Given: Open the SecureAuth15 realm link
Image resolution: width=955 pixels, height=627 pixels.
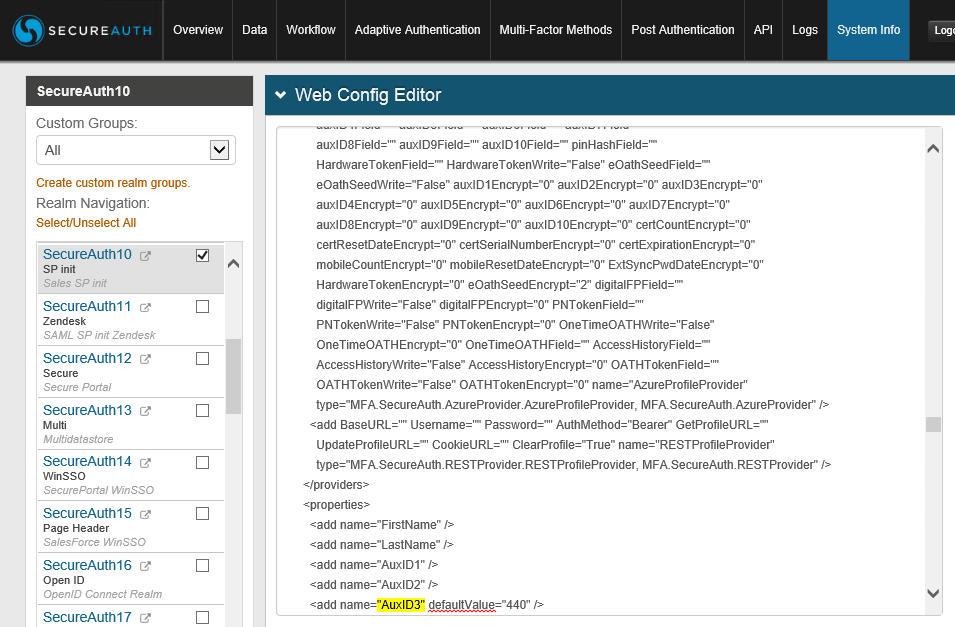Looking at the screenshot, I should pos(87,513).
